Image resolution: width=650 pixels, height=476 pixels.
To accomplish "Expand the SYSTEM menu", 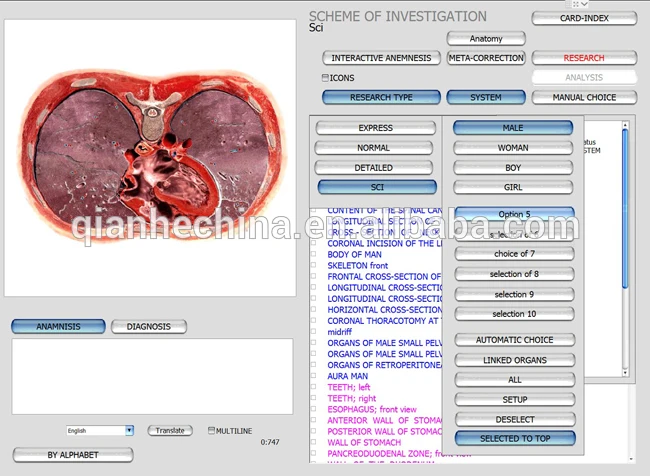I will [x=486, y=97].
